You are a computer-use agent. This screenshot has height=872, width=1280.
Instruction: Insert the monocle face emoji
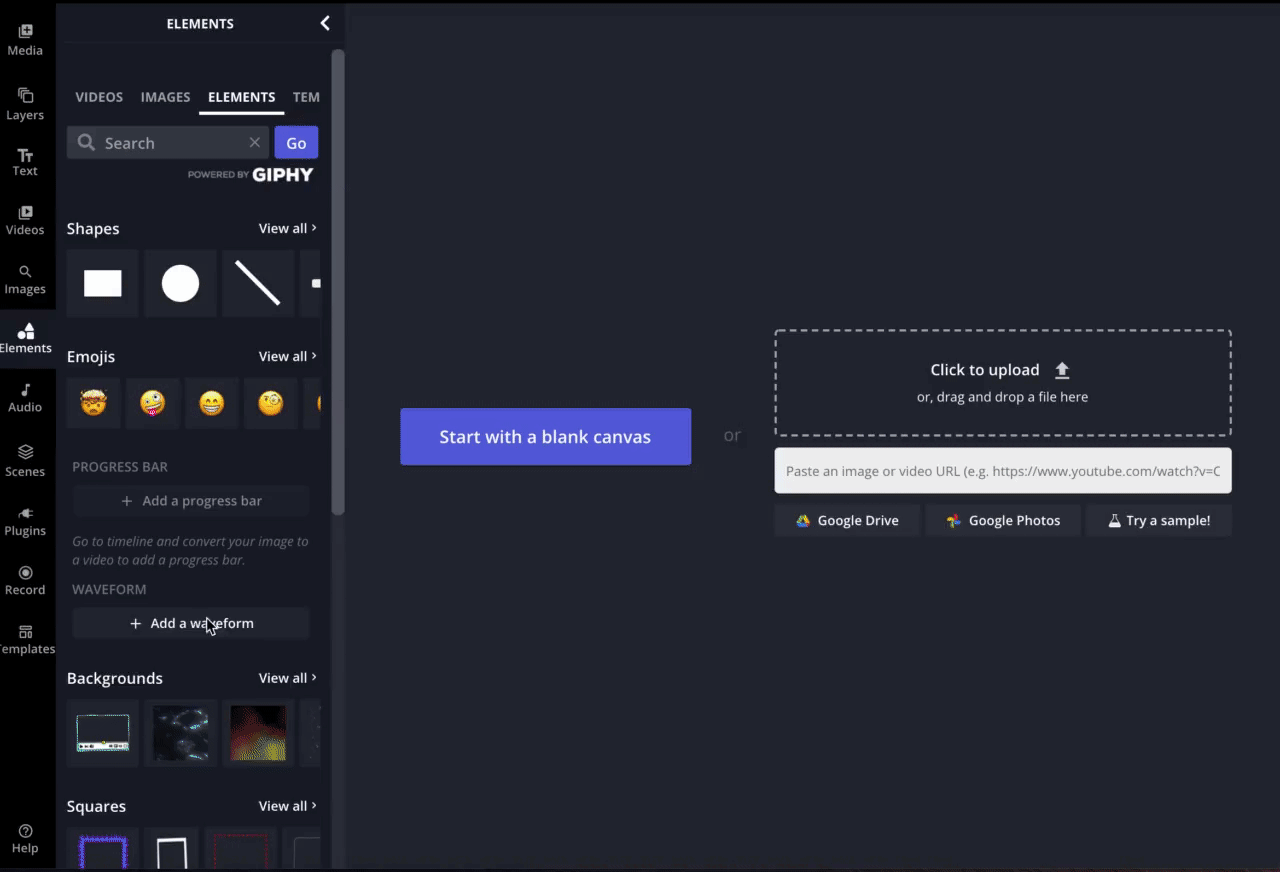point(271,403)
